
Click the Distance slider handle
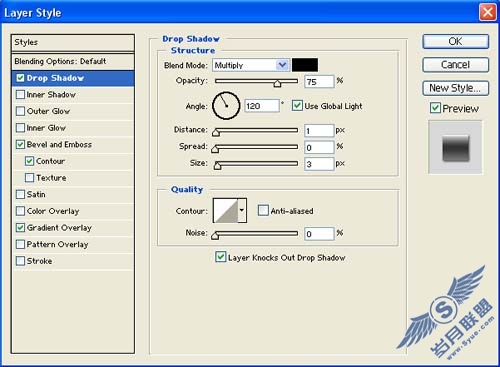(216, 132)
